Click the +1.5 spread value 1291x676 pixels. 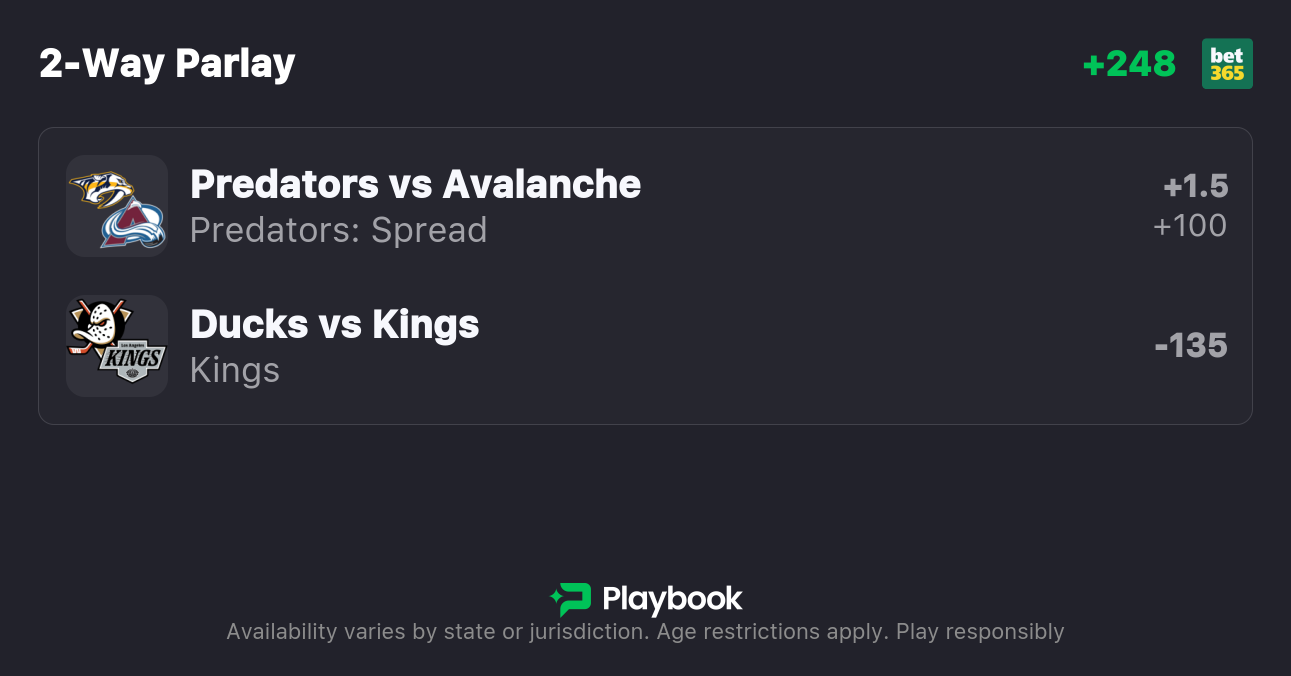(1195, 186)
